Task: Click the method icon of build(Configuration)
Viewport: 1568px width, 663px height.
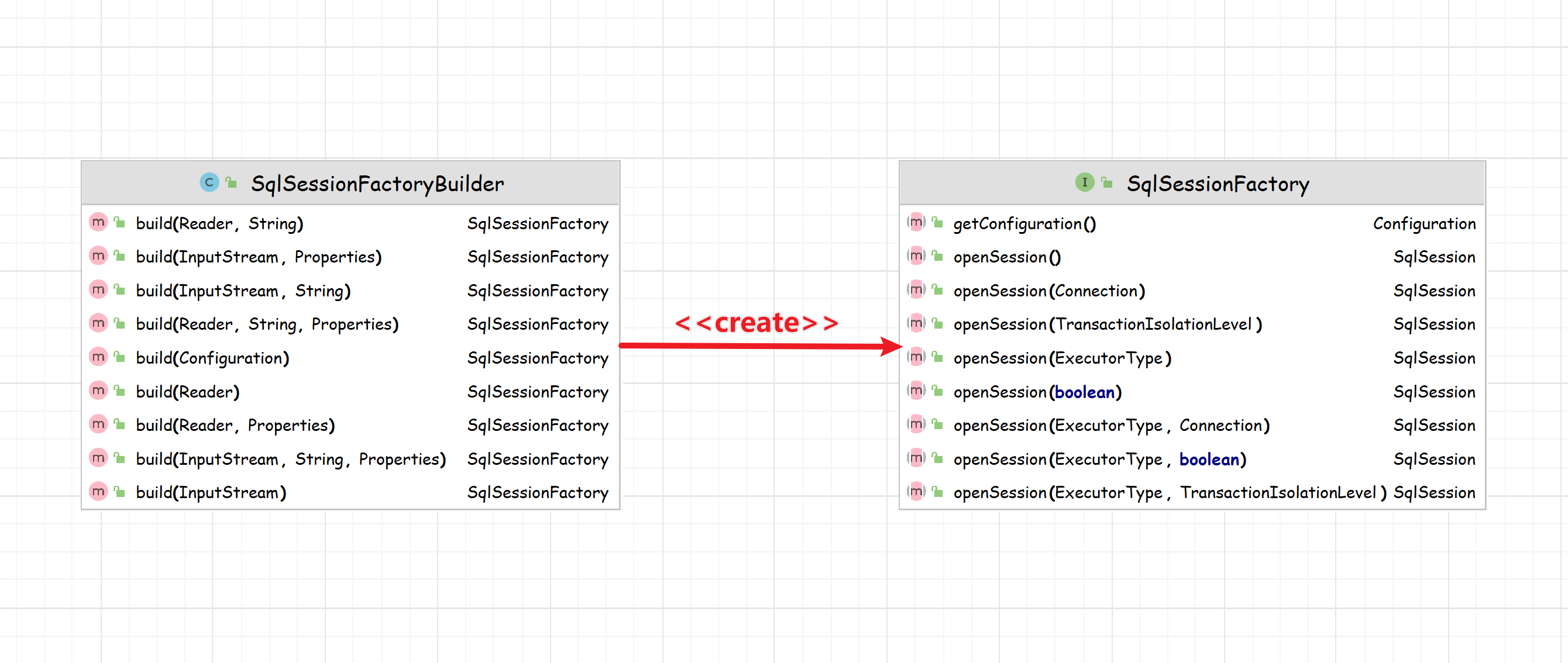Action: coord(98,357)
